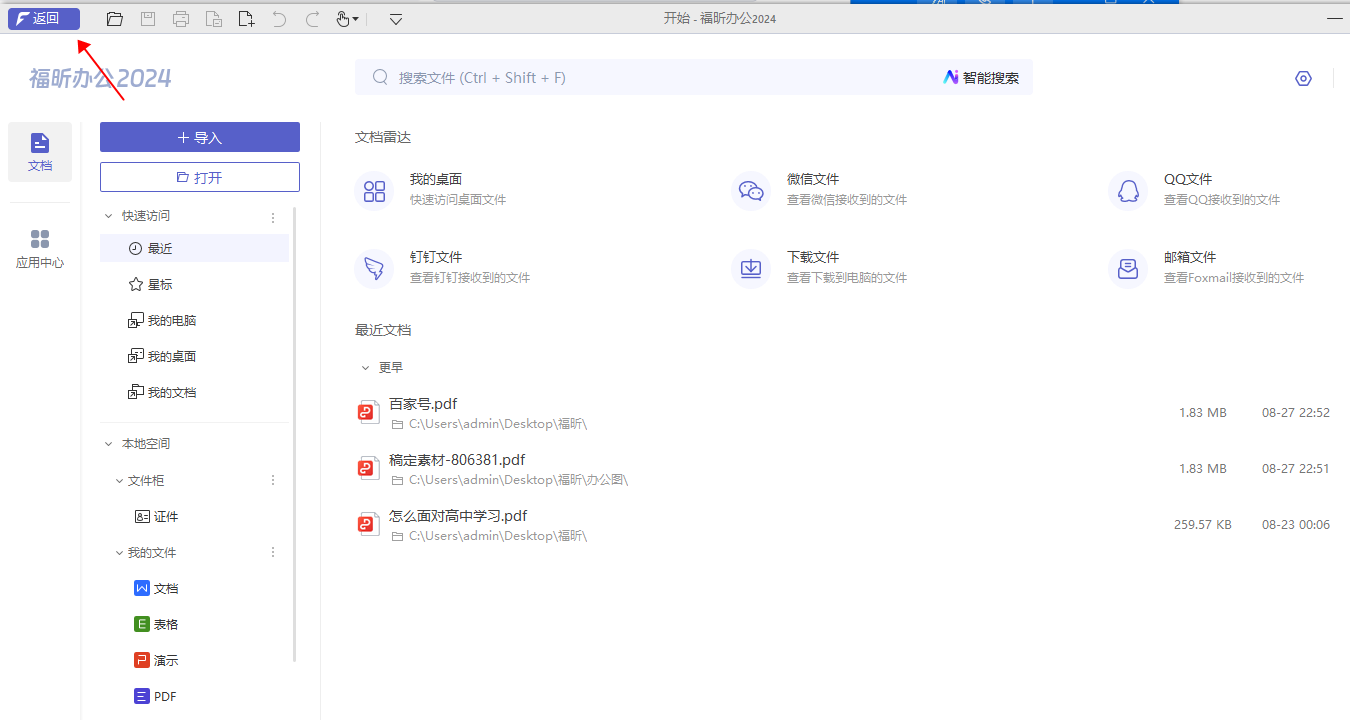This screenshot has width=1350, height=720.
Task: Click the Redo arrow icon
Action: (312, 18)
